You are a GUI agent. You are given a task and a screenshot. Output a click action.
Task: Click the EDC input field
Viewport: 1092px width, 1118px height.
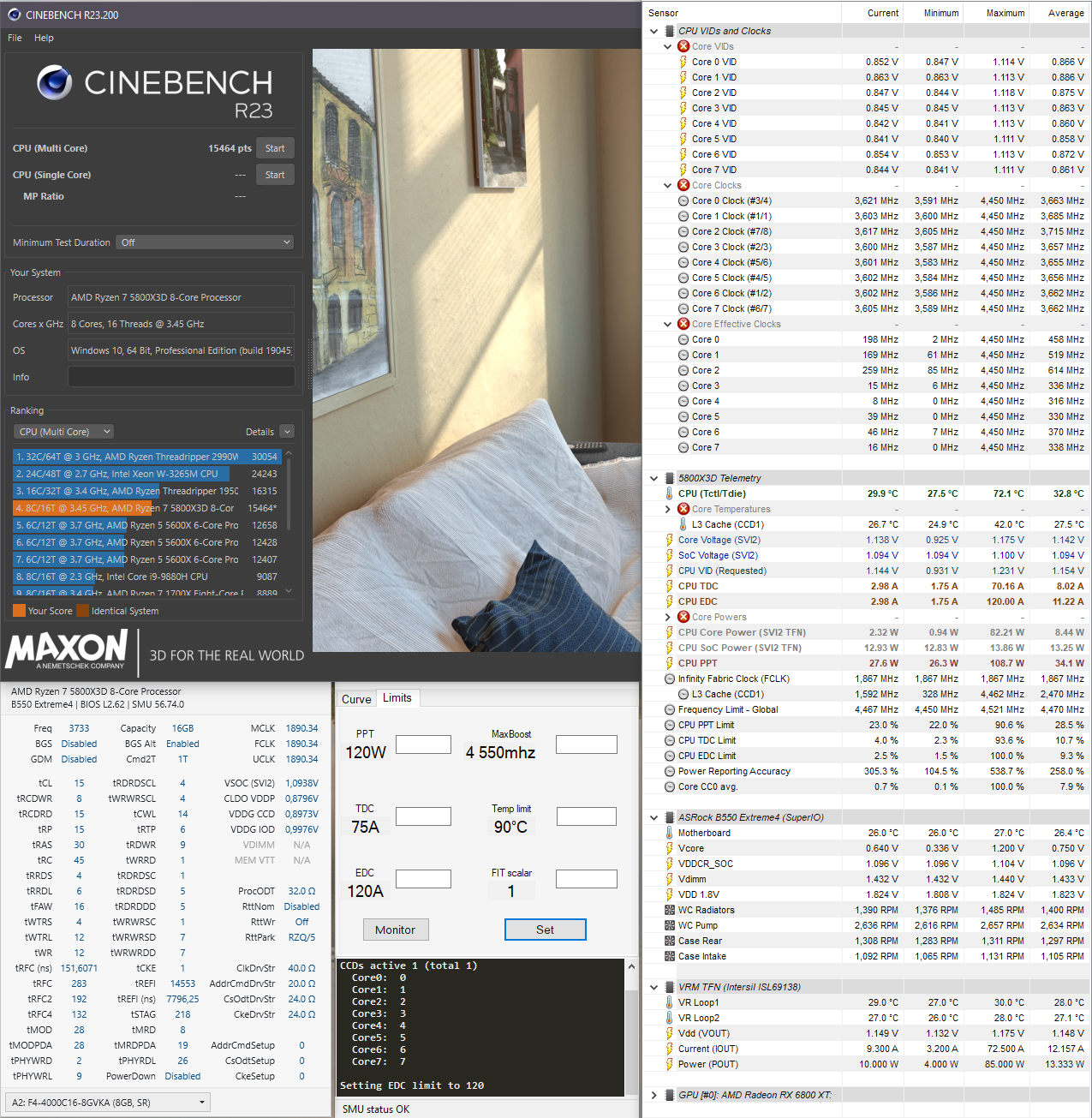(x=423, y=879)
